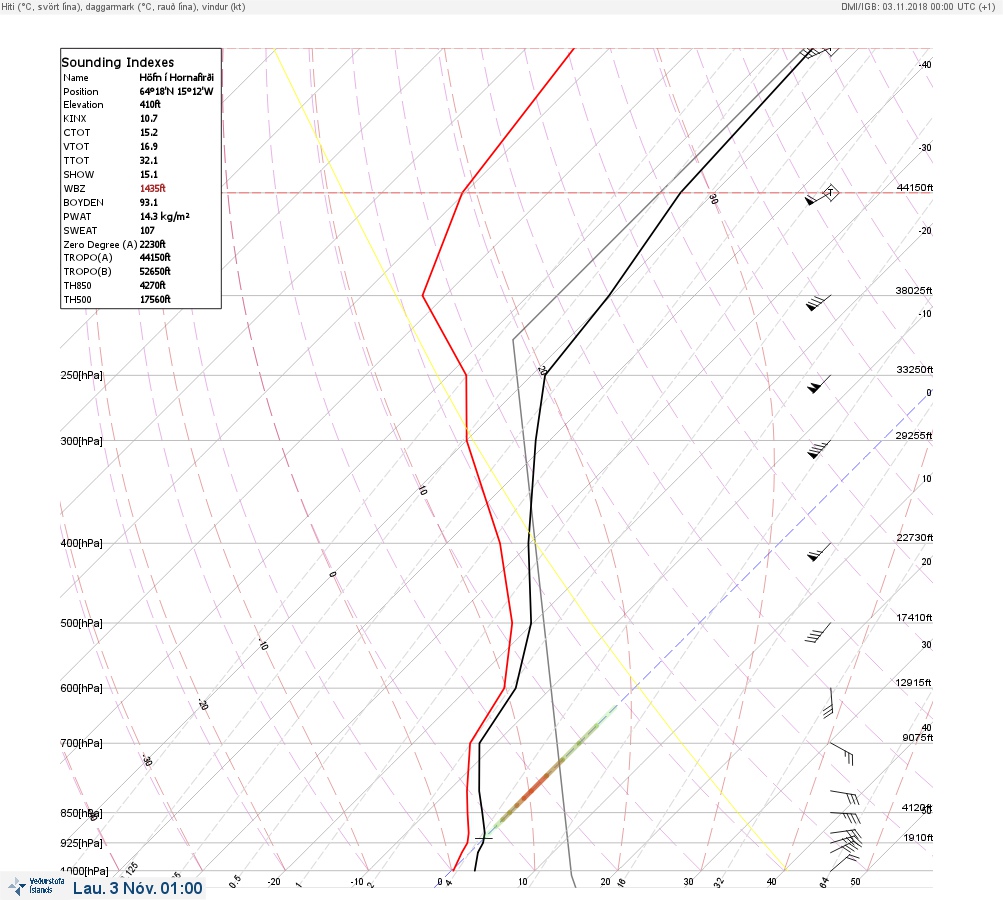Click the wind barb at 38025ft level
This screenshot has height=900, width=1003.
[818, 303]
